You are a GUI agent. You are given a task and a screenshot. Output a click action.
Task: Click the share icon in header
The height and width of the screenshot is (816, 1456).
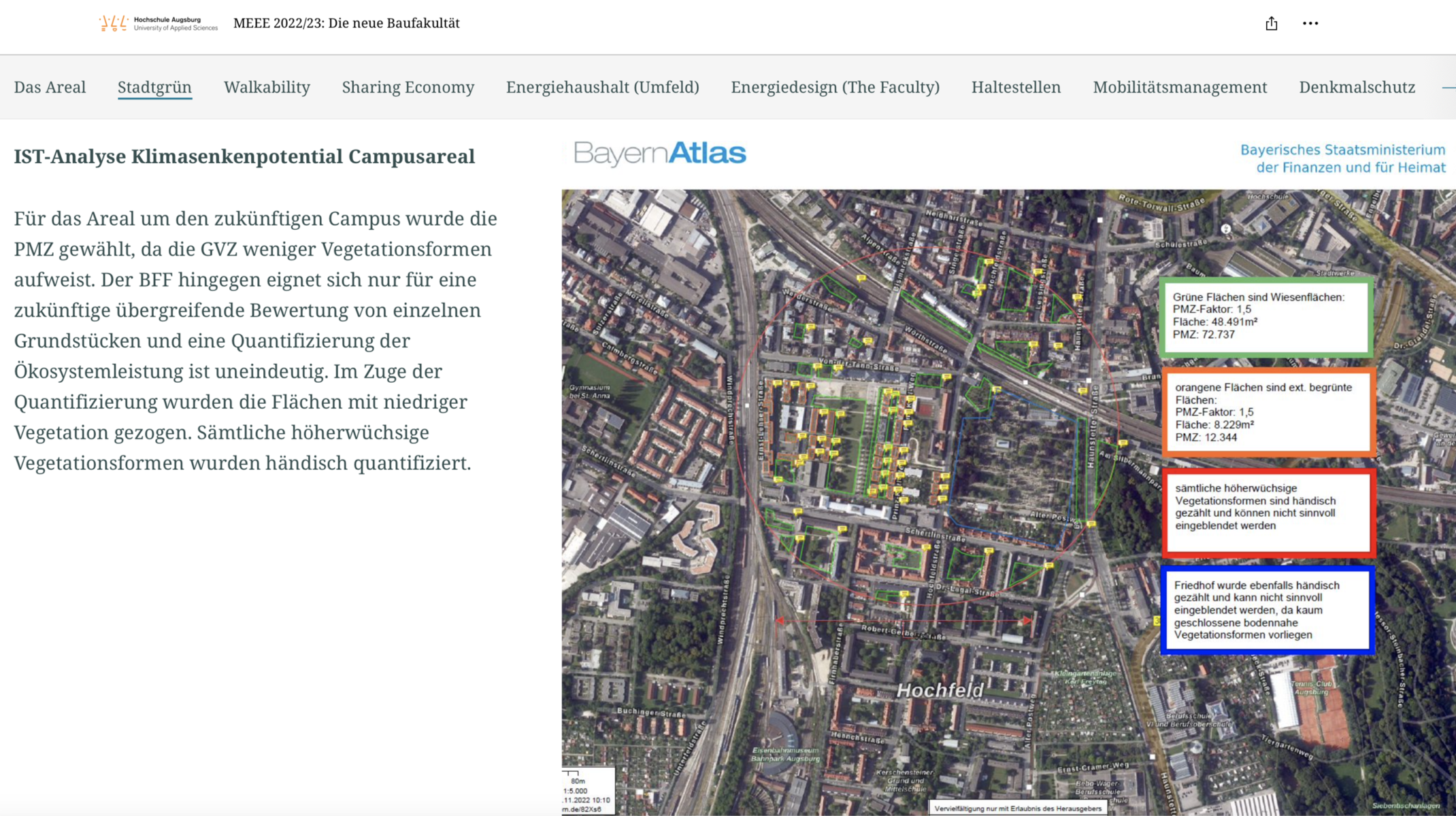tap(1271, 24)
